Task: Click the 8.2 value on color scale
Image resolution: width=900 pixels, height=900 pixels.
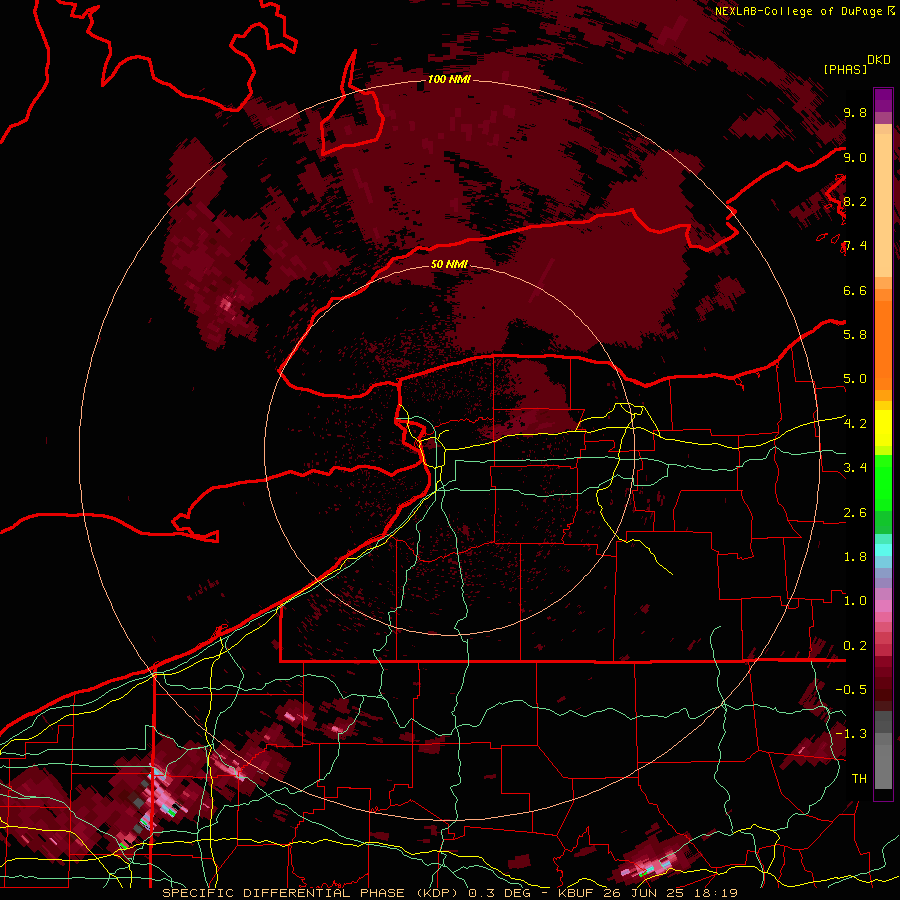Action: coord(855,201)
